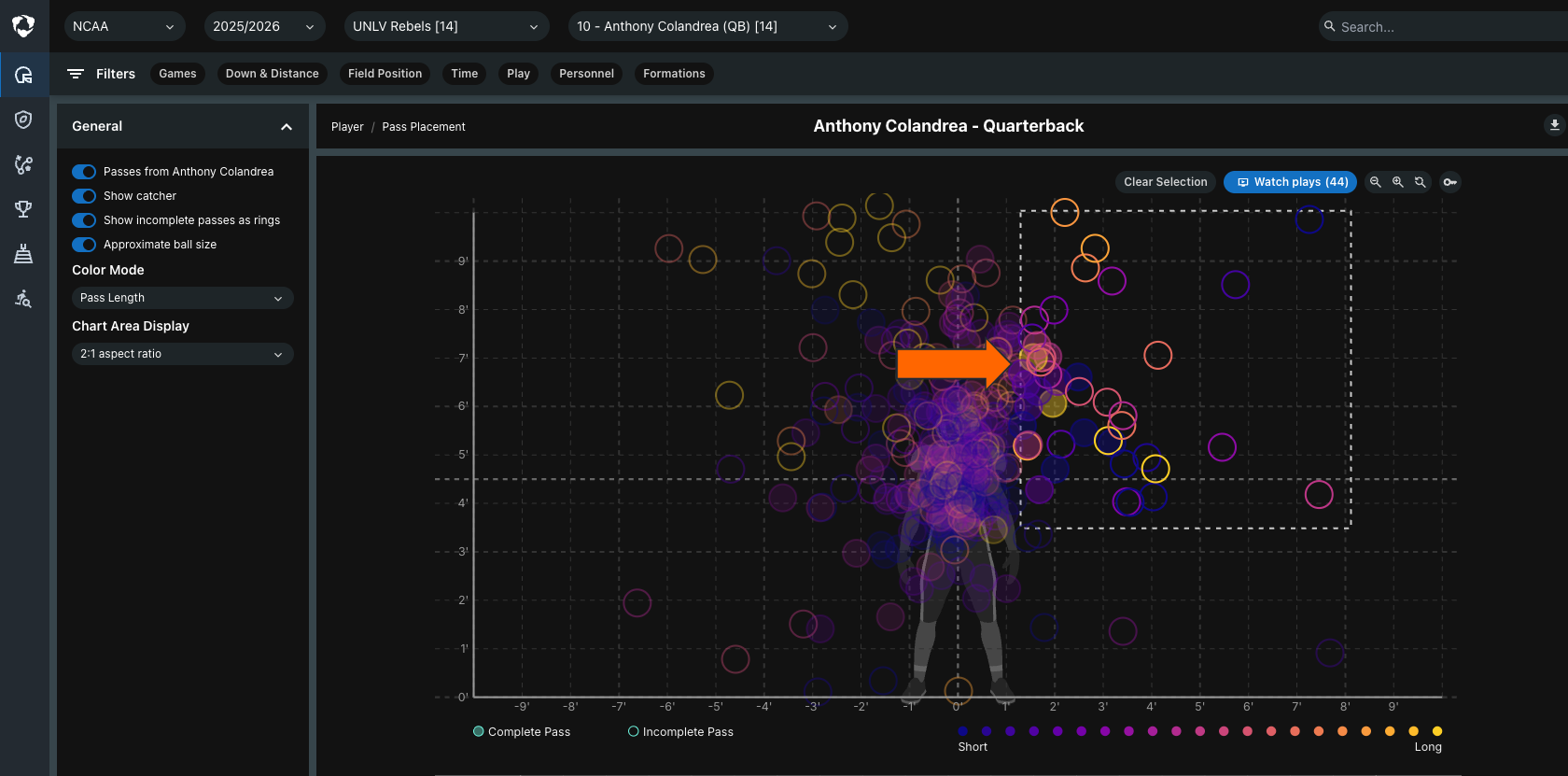This screenshot has height=776, width=1568.
Task: Open the defense shield sidebar icon
Action: [24, 120]
